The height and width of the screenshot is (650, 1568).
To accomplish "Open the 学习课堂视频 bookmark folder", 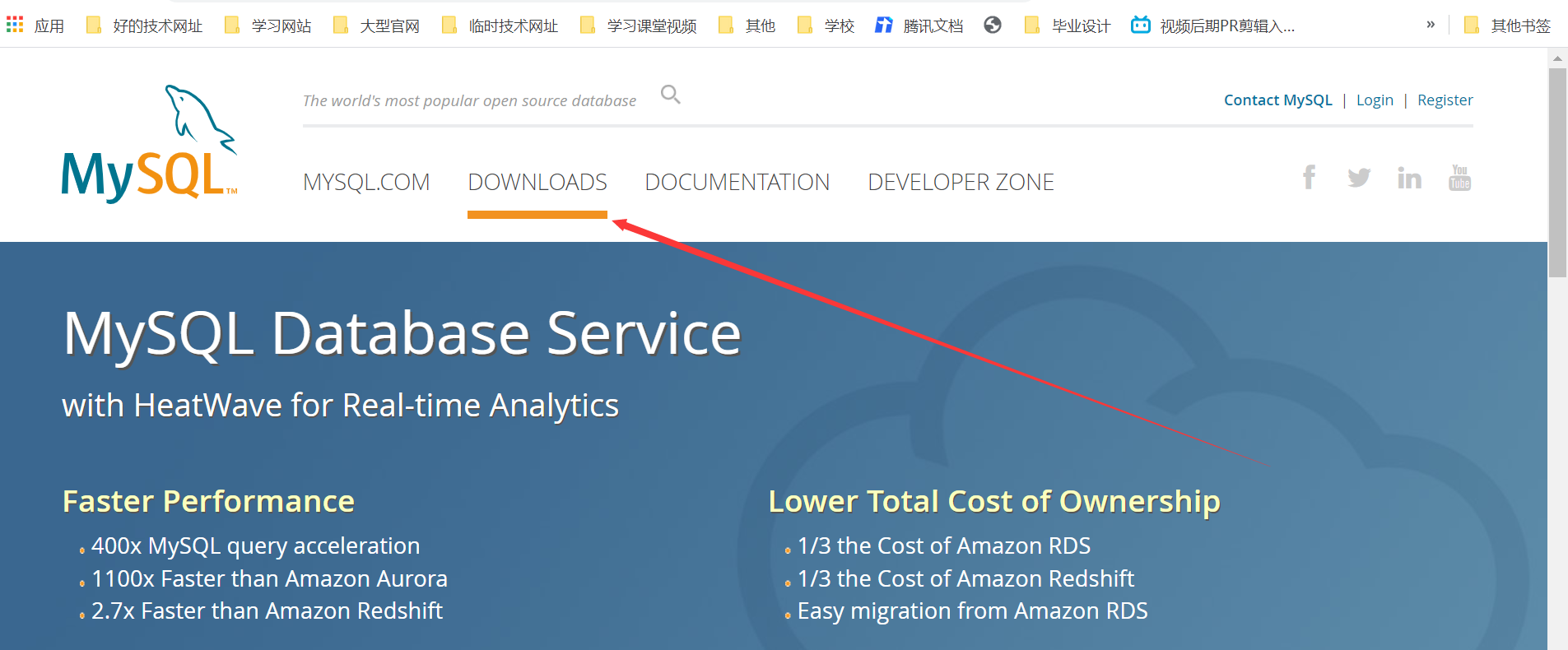I will 639,26.
